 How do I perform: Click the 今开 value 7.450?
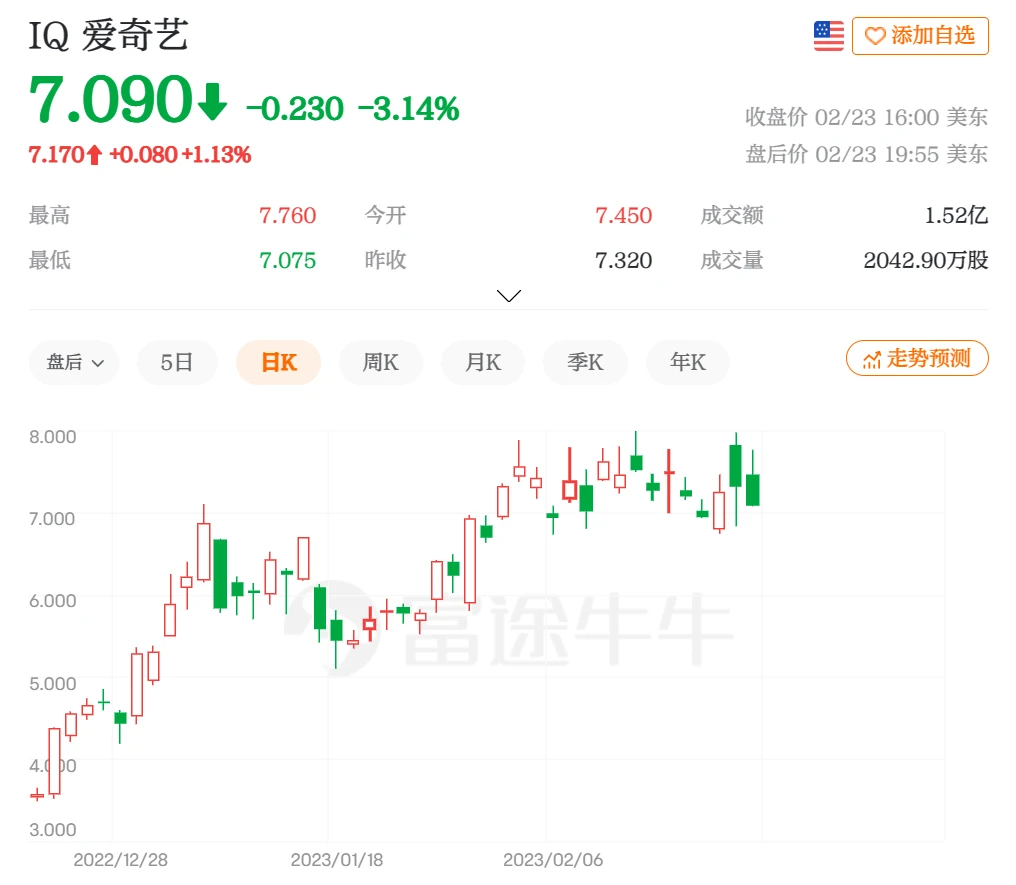point(623,215)
